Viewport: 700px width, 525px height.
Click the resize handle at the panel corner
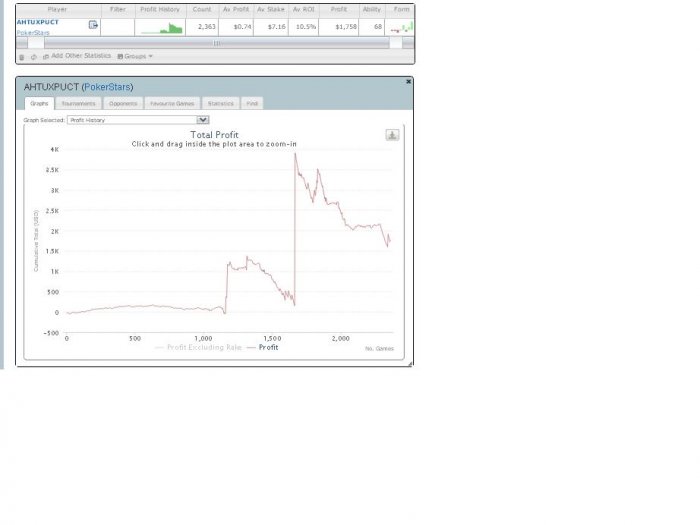(410, 364)
